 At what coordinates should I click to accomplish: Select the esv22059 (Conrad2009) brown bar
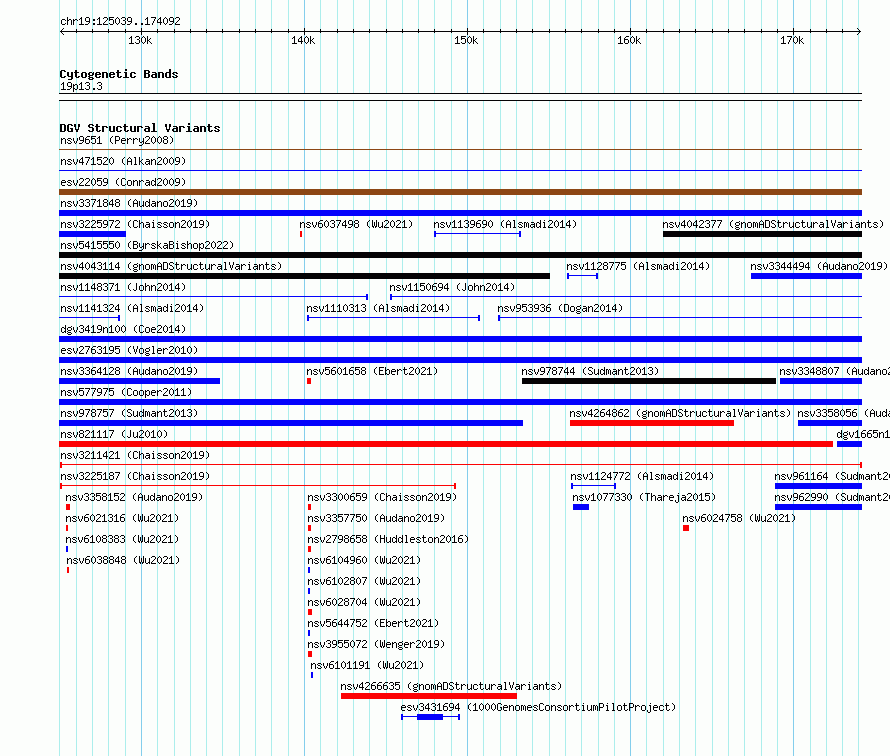460,192
